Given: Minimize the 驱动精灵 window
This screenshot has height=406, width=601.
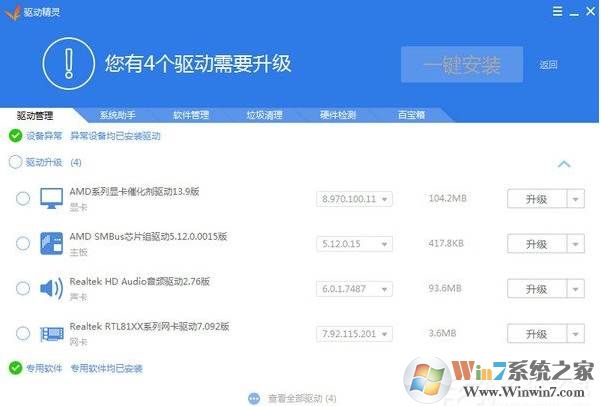Looking at the screenshot, I should click(574, 12).
